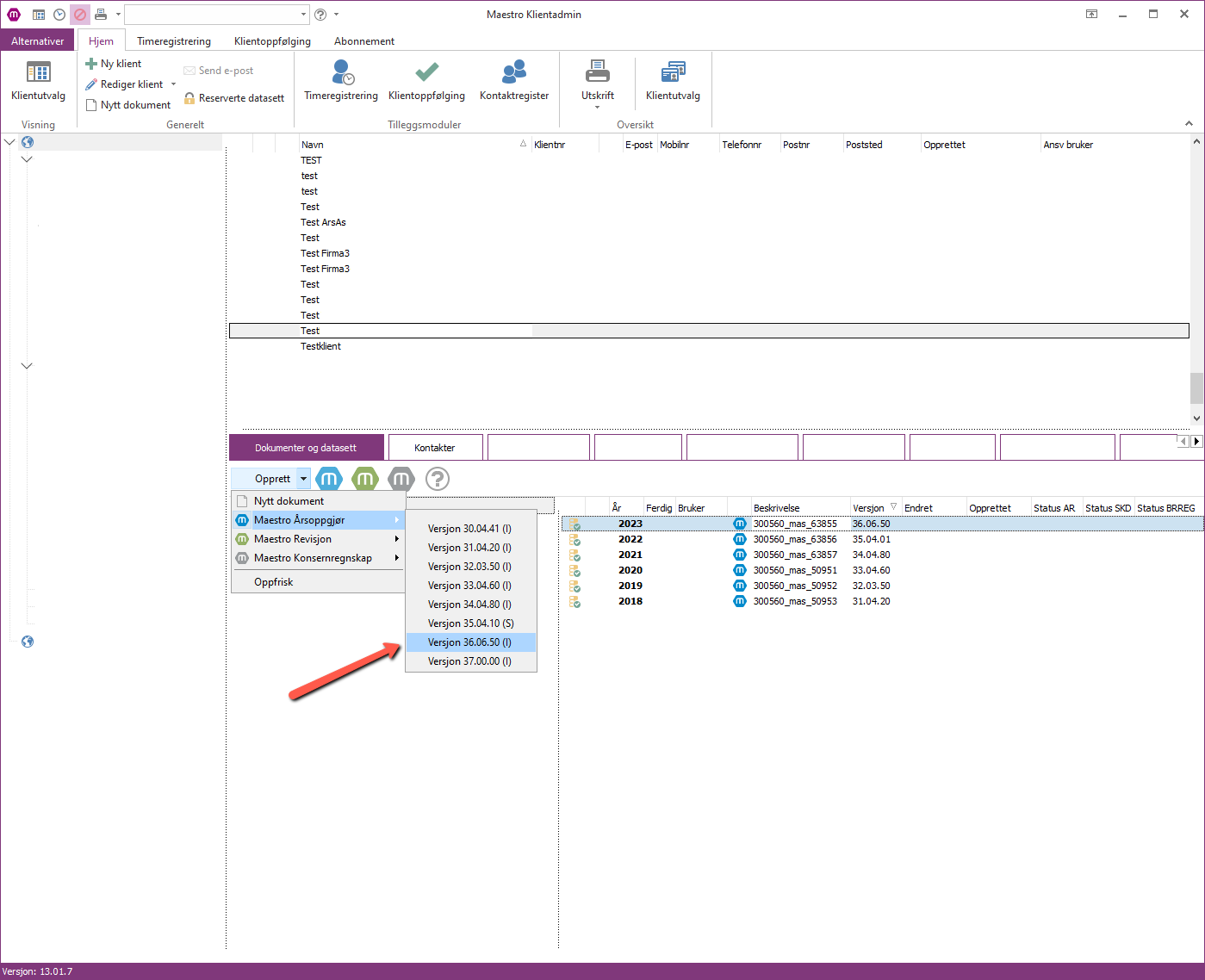This screenshot has width=1205, height=980.
Task: Open Klientoppfølging checkmark module icon
Action: [426, 82]
